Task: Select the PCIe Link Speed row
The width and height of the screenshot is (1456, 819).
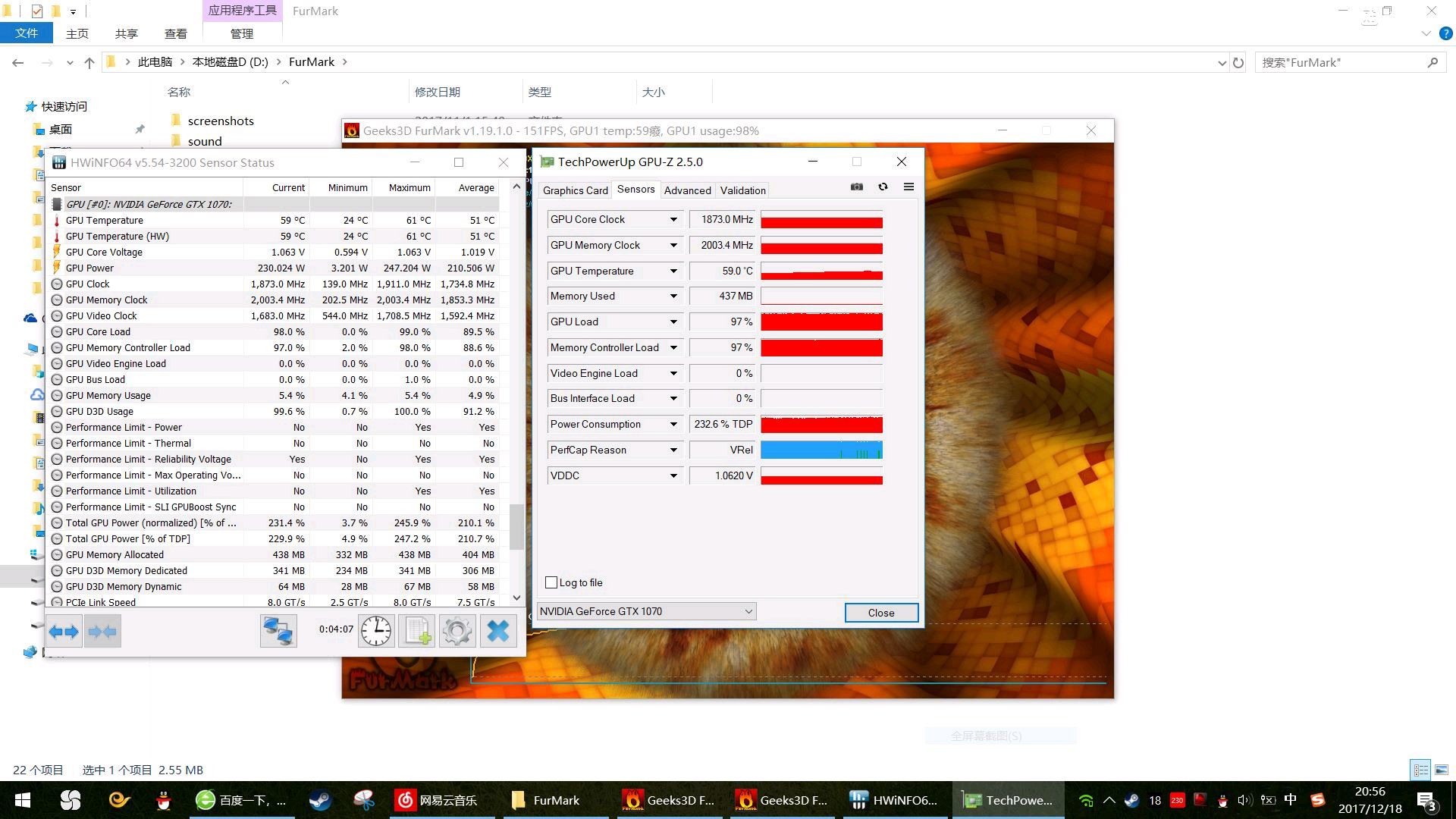Action: tap(275, 602)
